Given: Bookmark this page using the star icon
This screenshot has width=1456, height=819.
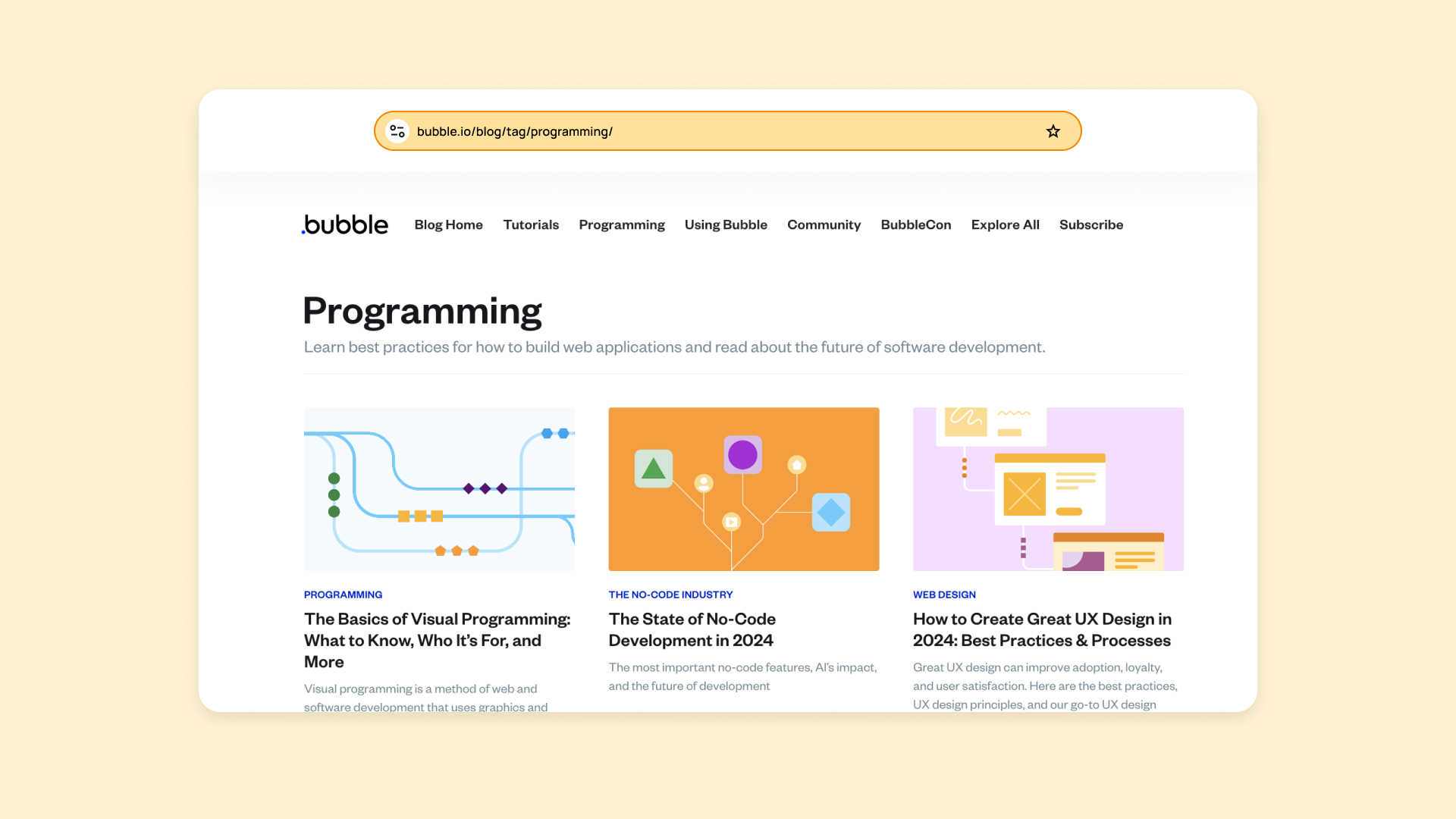Looking at the screenshot, I should click(1053, 130).
